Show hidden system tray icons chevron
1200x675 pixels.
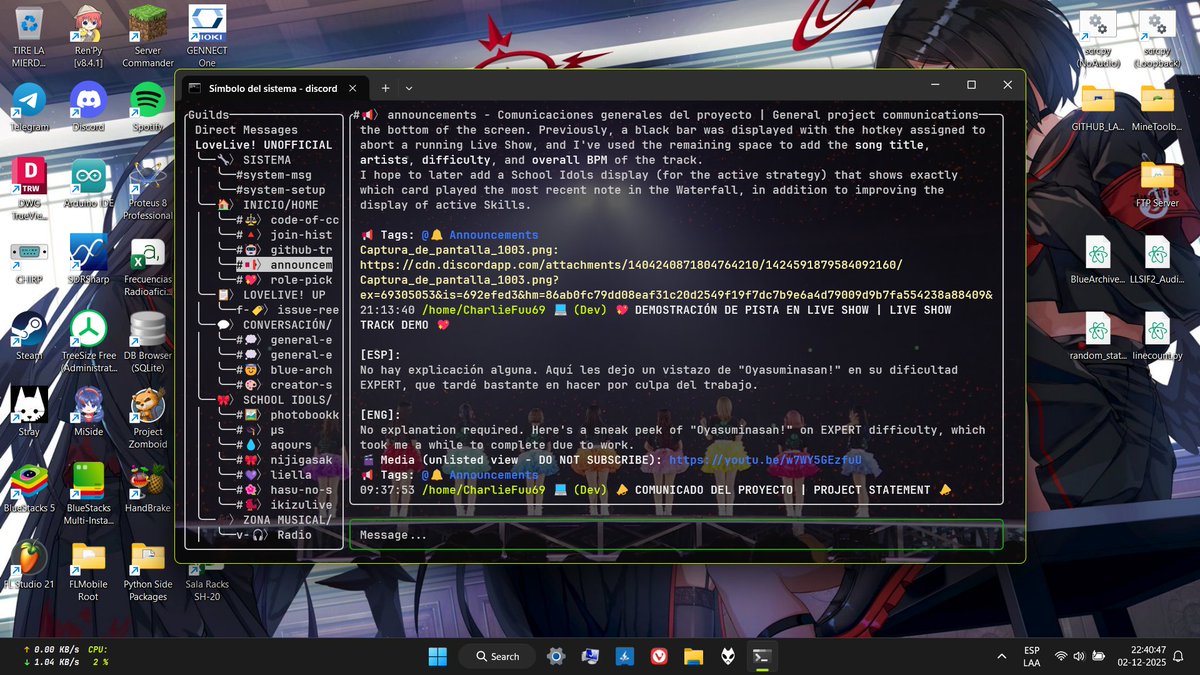(1002, 656)
